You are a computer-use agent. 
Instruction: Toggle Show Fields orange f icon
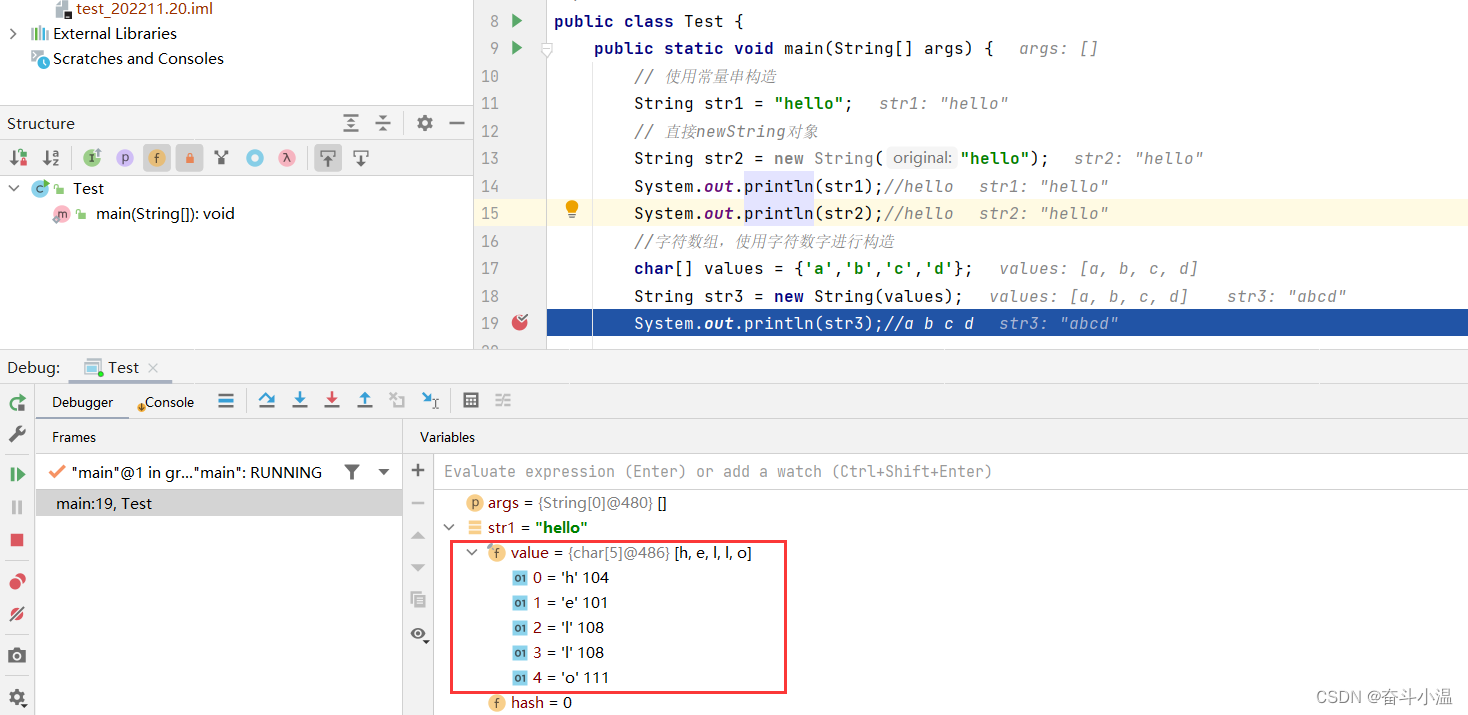(x=157, y=157)
